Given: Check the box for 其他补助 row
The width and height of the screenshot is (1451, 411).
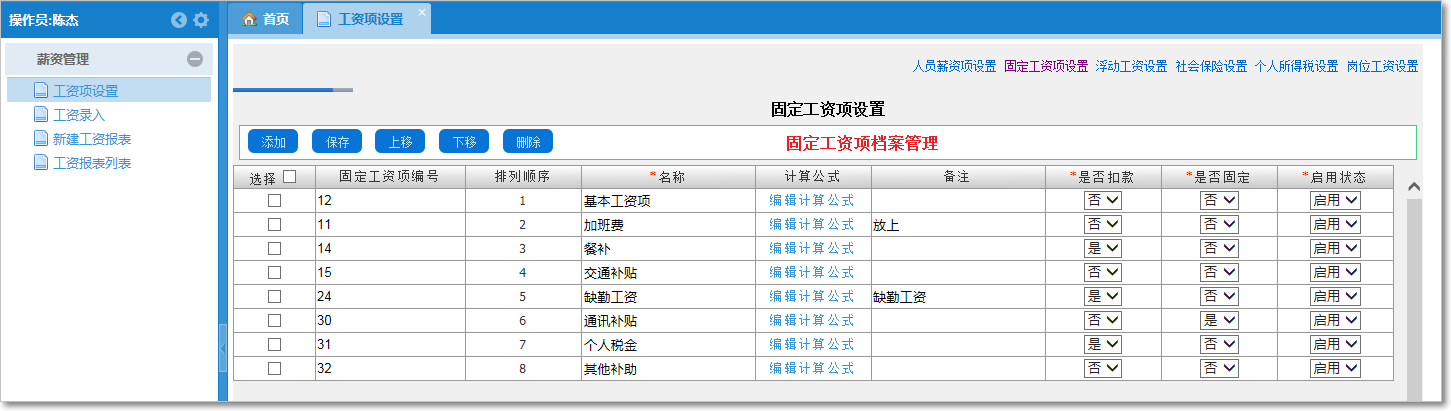Looking at the screenshot, I should click(x=274, y=369).
